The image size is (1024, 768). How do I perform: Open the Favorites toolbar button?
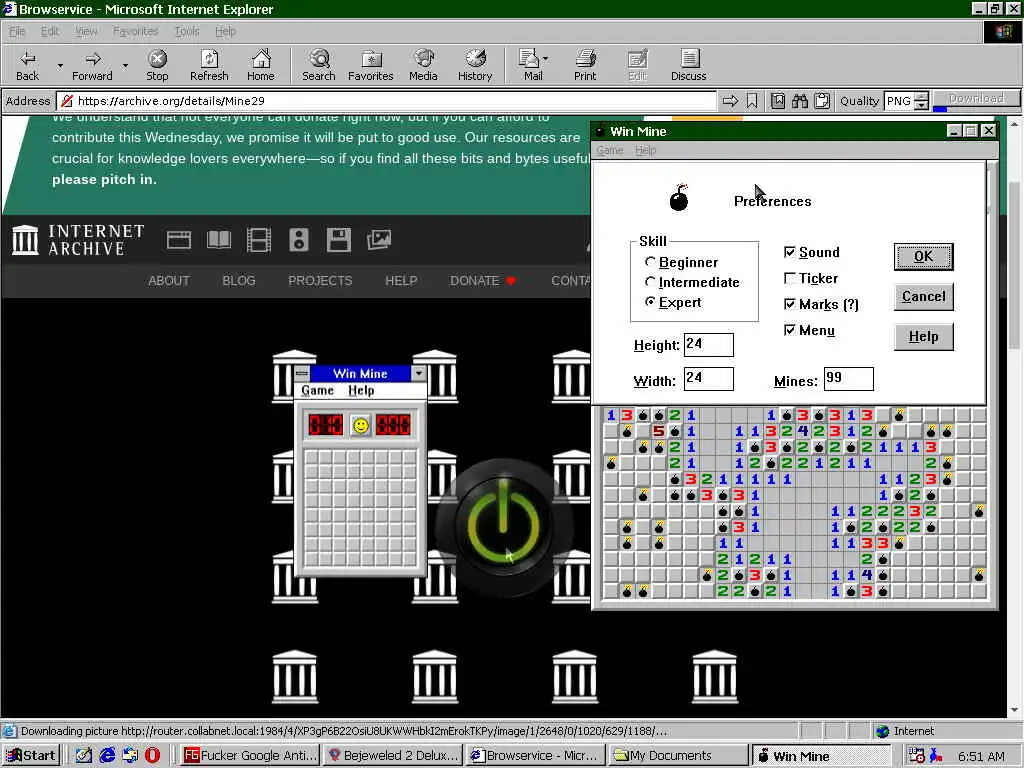[371, 65]
